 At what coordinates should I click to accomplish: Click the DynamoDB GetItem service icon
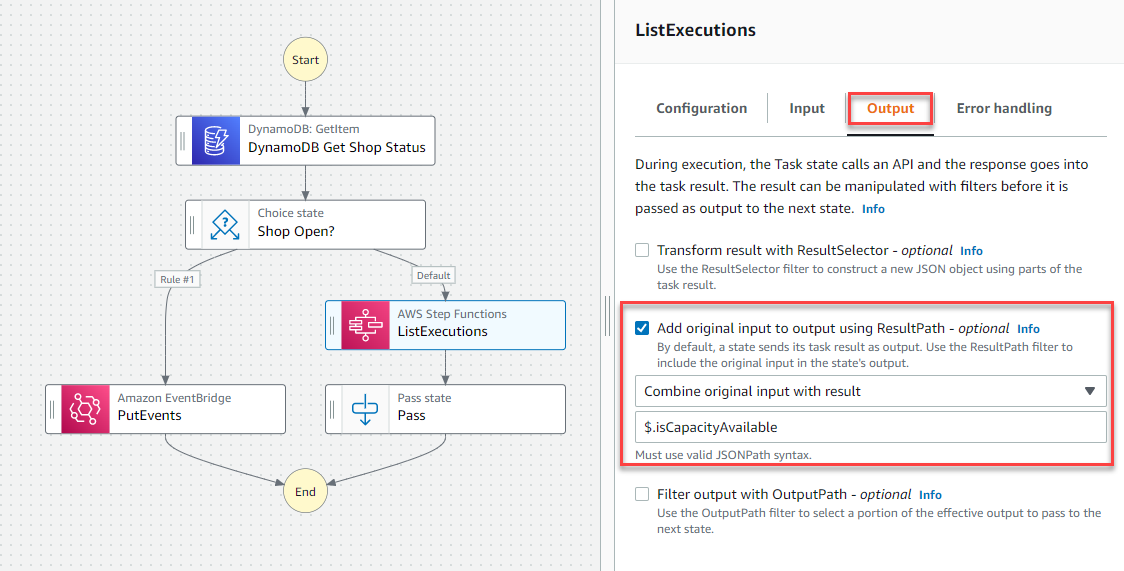(x=216, y=141)
